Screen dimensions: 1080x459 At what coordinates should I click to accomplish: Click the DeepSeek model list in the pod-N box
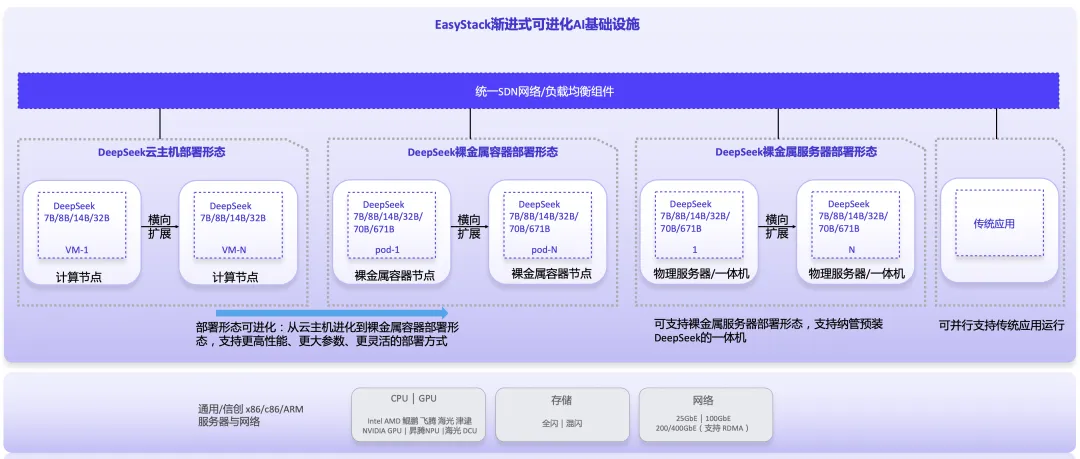click(546, 217)
